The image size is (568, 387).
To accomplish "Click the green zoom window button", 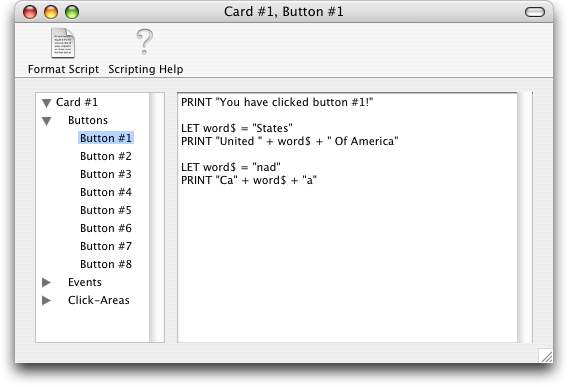I will point(72,12).
